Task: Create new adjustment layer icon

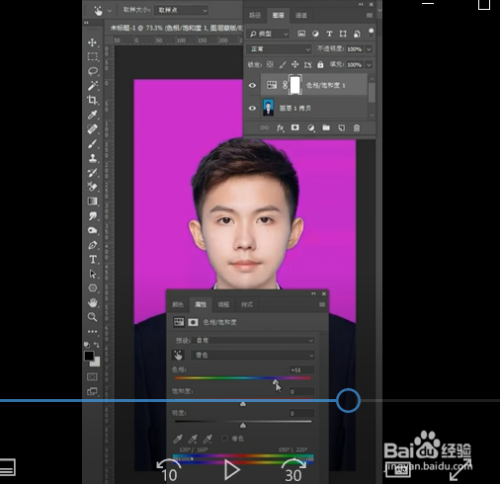Action: point(311,128)
